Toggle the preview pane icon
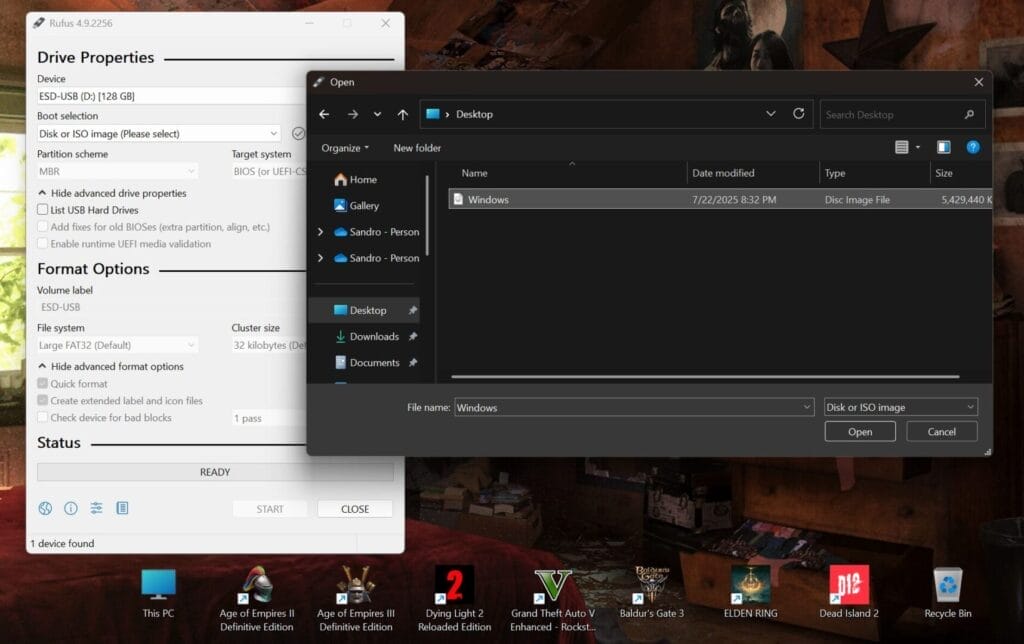 tap(944, 147)
